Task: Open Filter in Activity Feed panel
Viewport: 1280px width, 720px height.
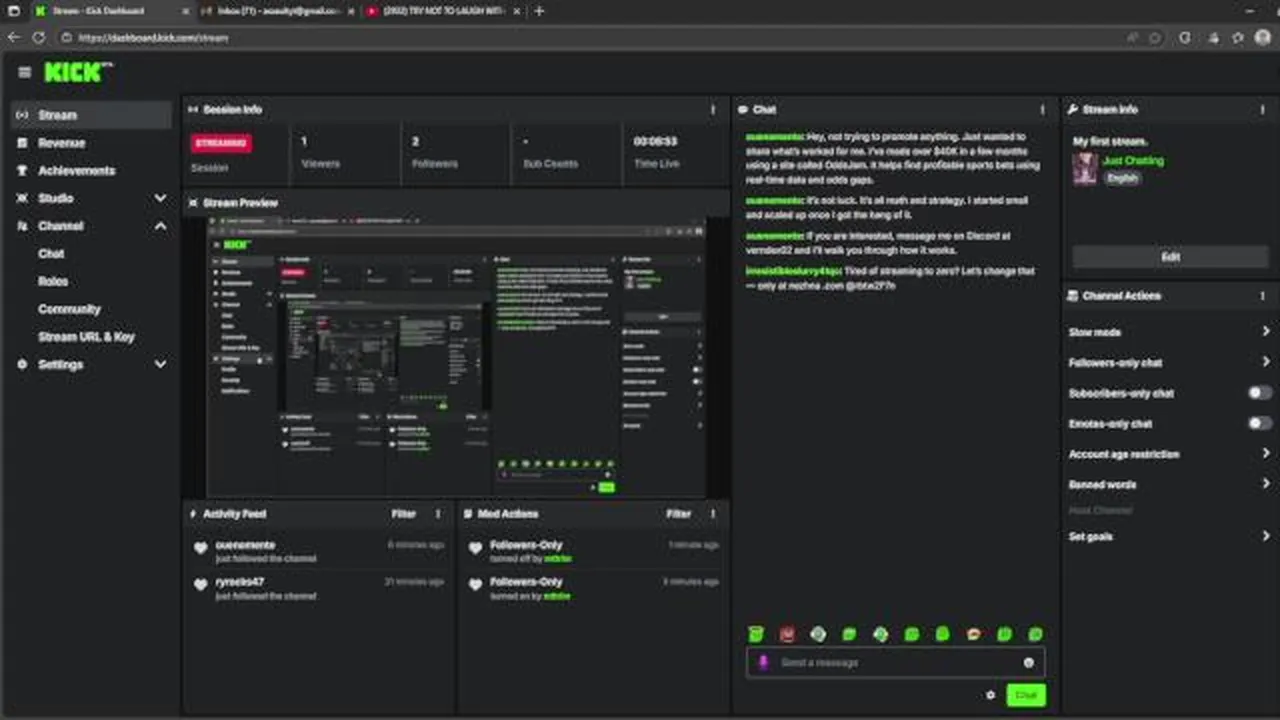Action: (403, 514)
